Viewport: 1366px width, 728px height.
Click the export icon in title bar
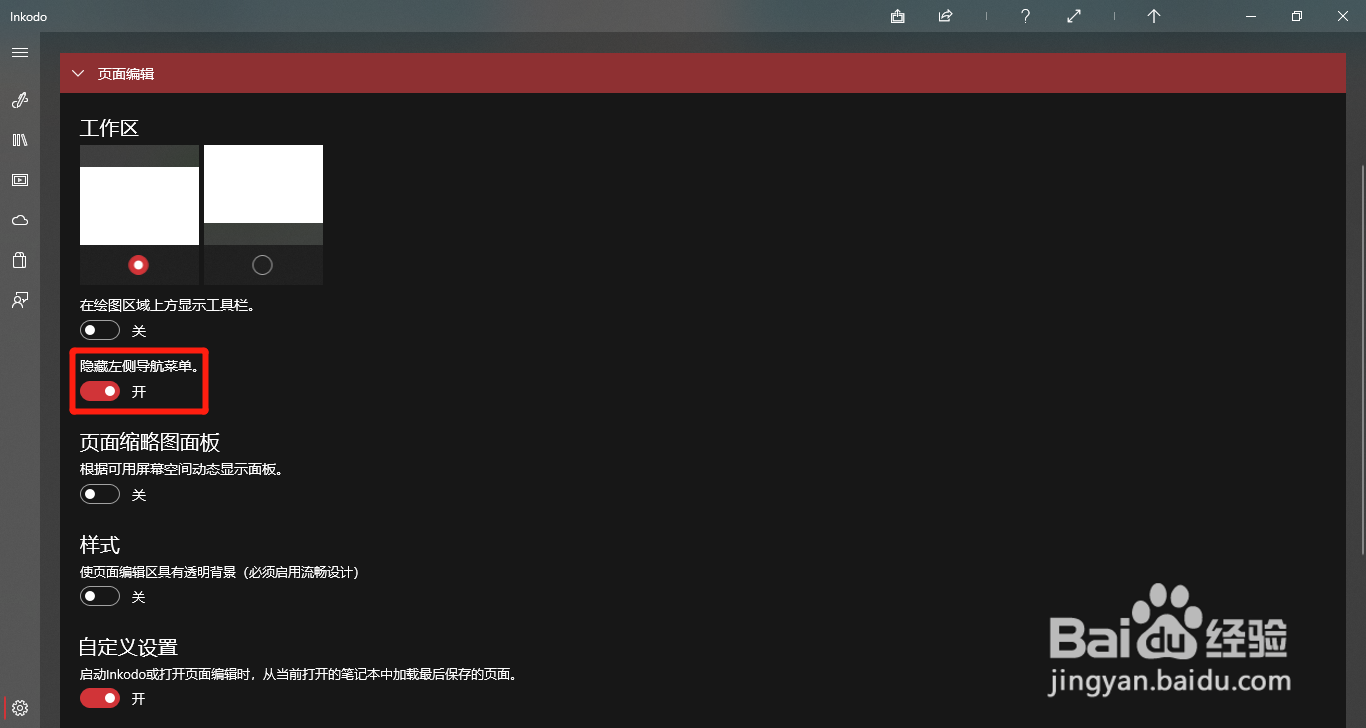[x=898, y=16]
